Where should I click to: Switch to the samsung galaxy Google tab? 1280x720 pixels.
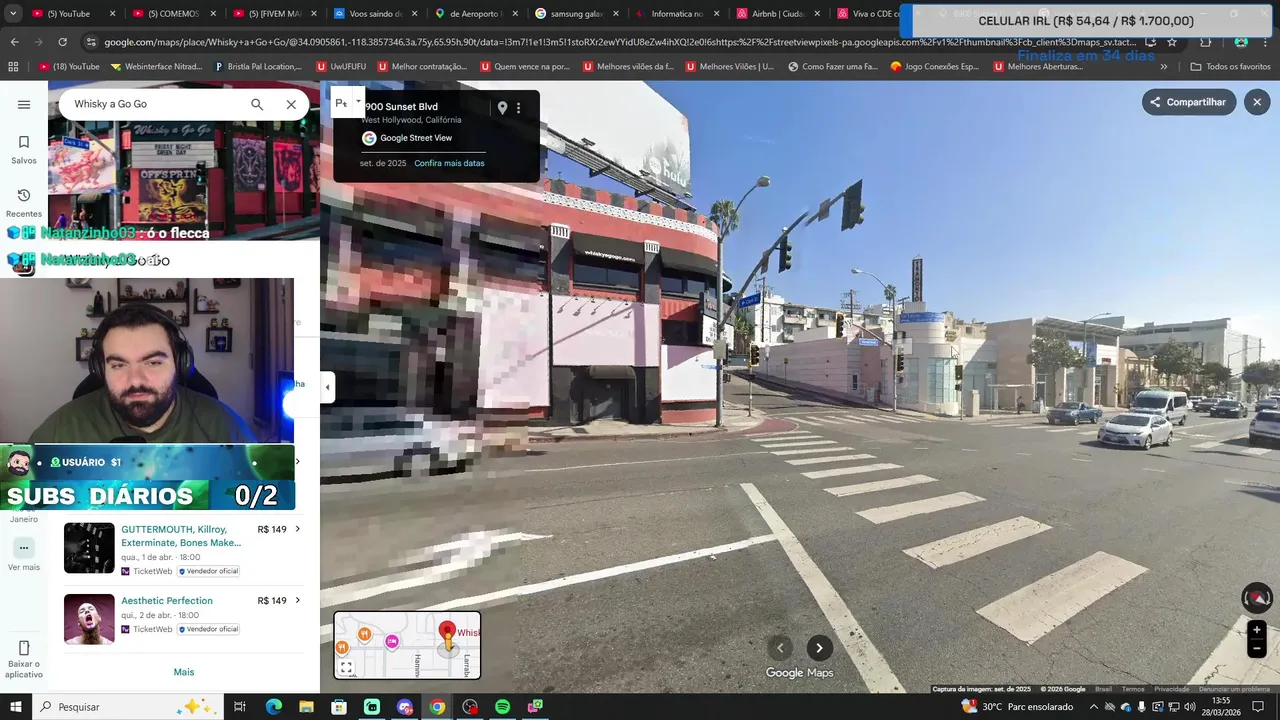[575, 14]
